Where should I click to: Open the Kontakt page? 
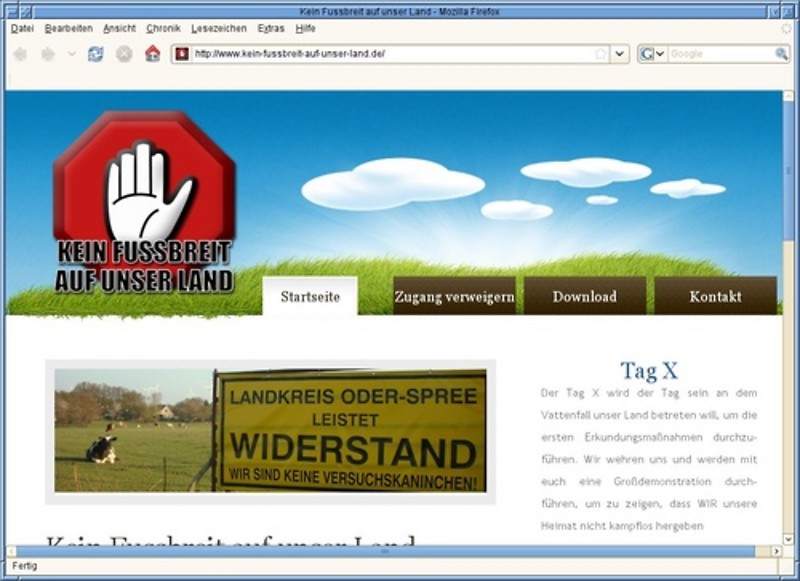click(715, 296)
